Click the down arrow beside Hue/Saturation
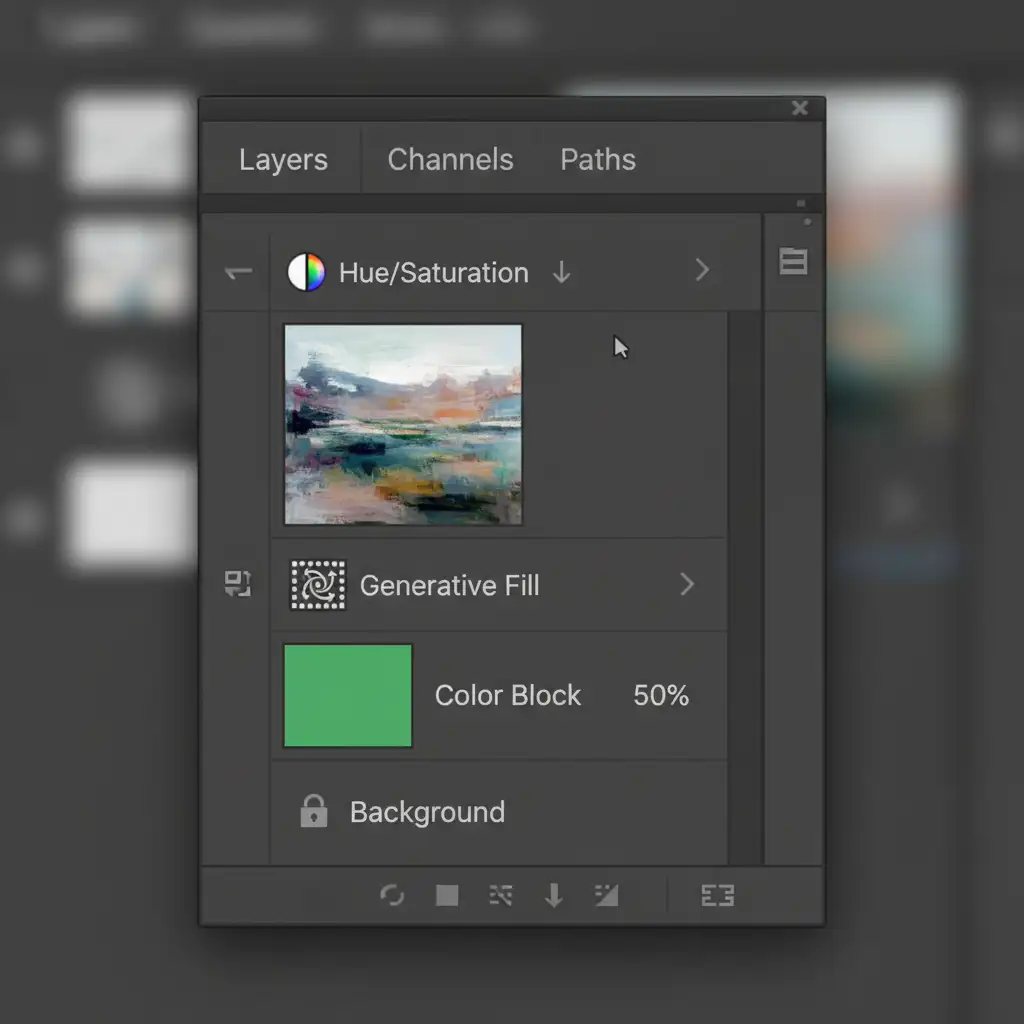Image resolution: width=1024 pixels, height=1024 pixels. 561,272
